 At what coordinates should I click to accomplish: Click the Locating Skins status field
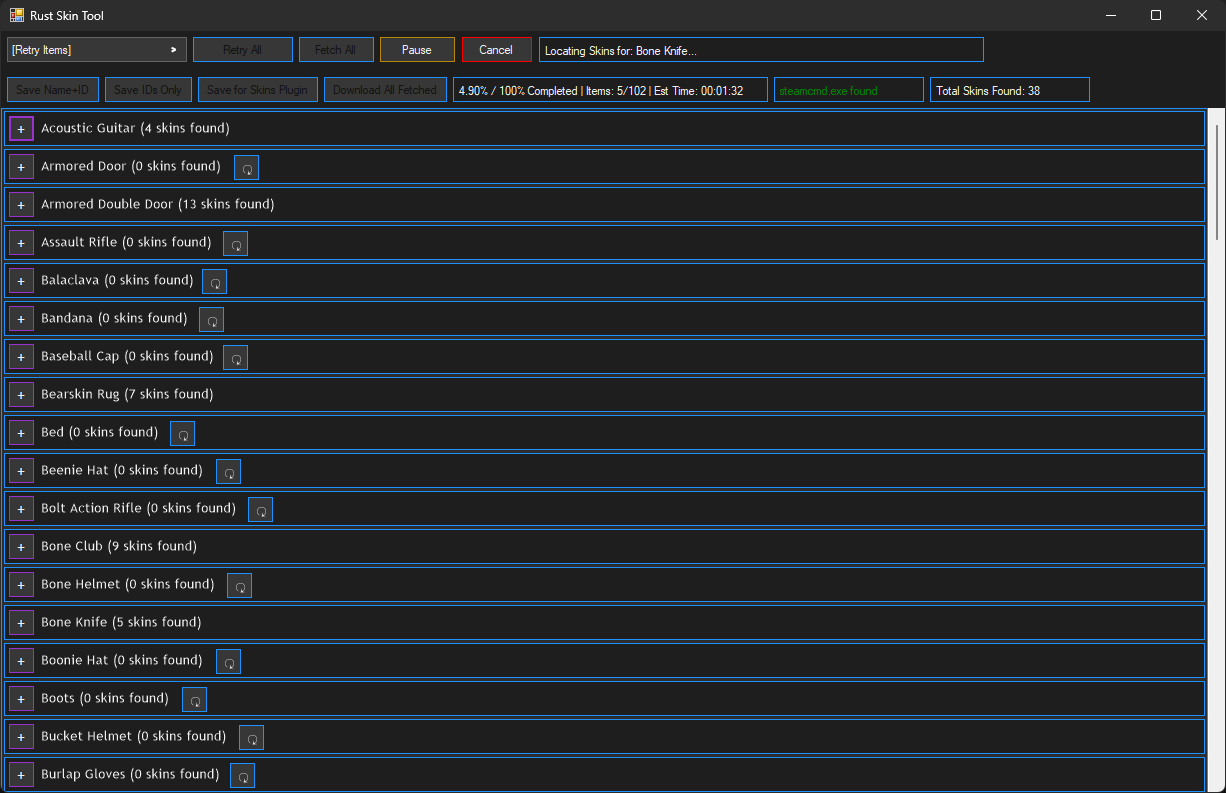pyautogui.click(x=761, y=50)
